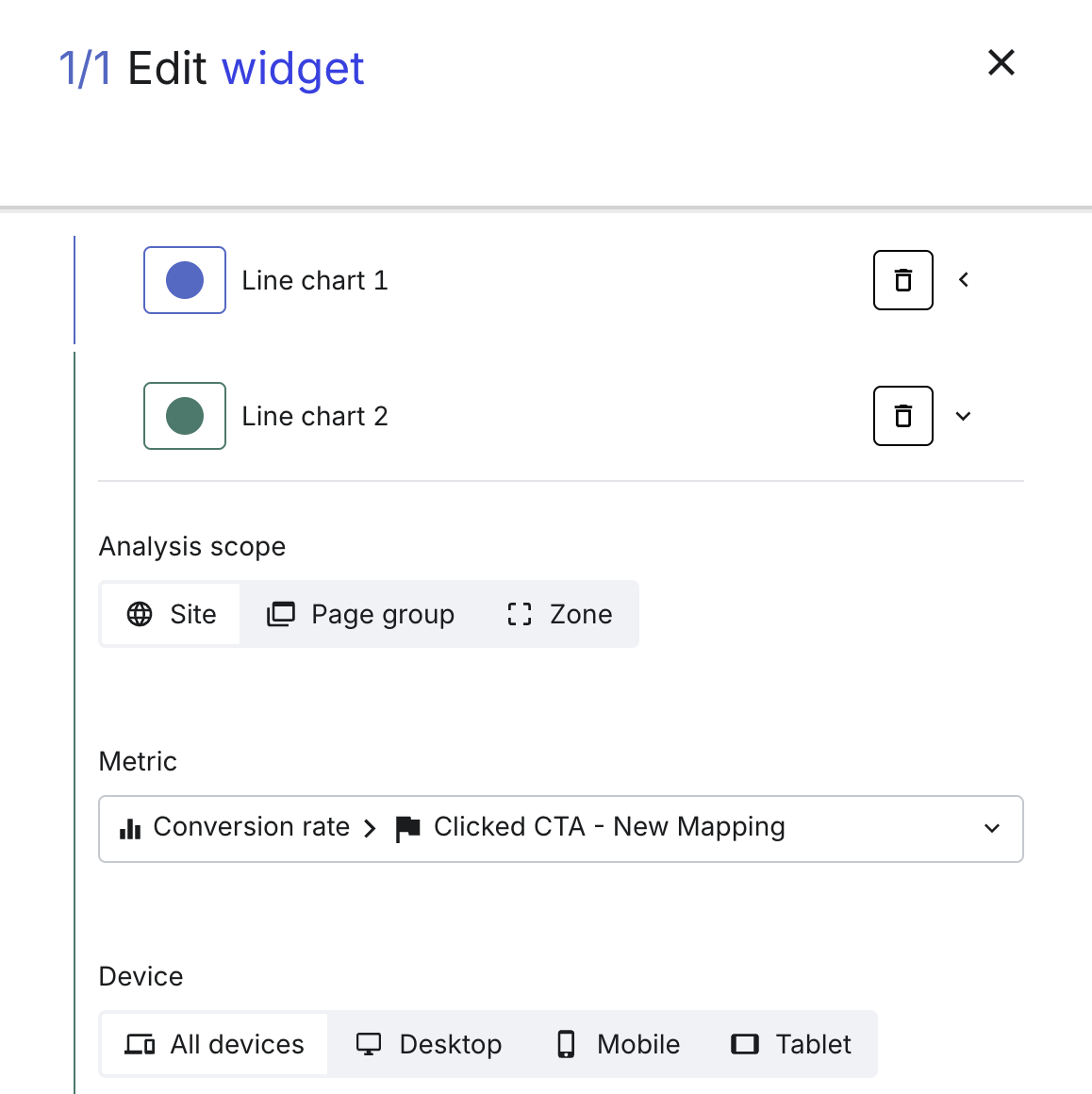Click the Desktop monitor icon
The width and height of the screenshot is (1092, 1094).
point(369,1044)
